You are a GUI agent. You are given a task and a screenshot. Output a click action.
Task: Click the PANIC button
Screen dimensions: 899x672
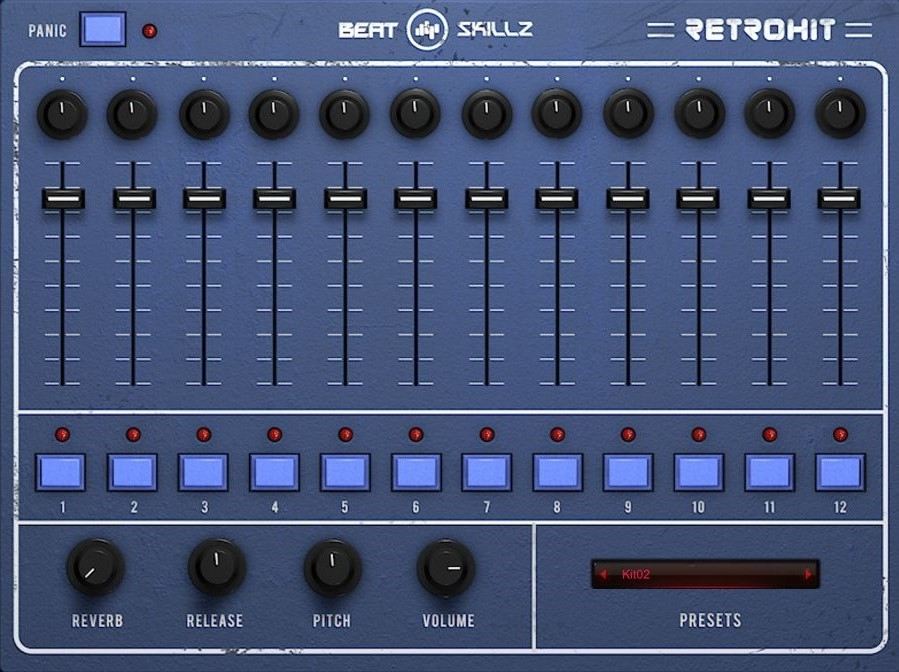(103, 29)
